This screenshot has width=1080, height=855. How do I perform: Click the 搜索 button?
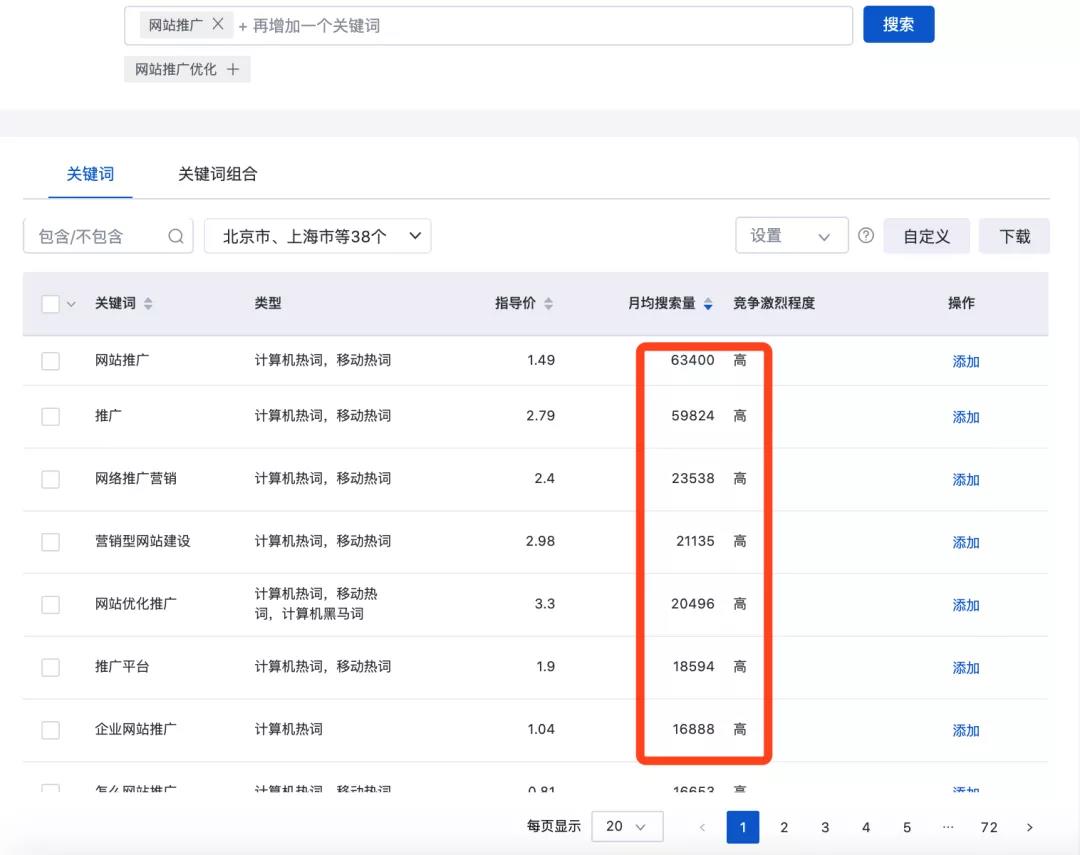pos(898,23)
